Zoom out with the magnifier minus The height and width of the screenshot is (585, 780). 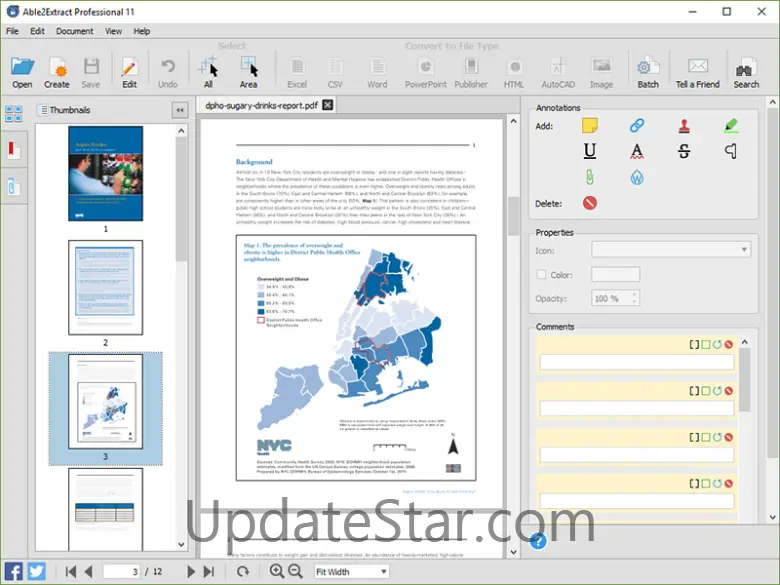pos(295,571)
